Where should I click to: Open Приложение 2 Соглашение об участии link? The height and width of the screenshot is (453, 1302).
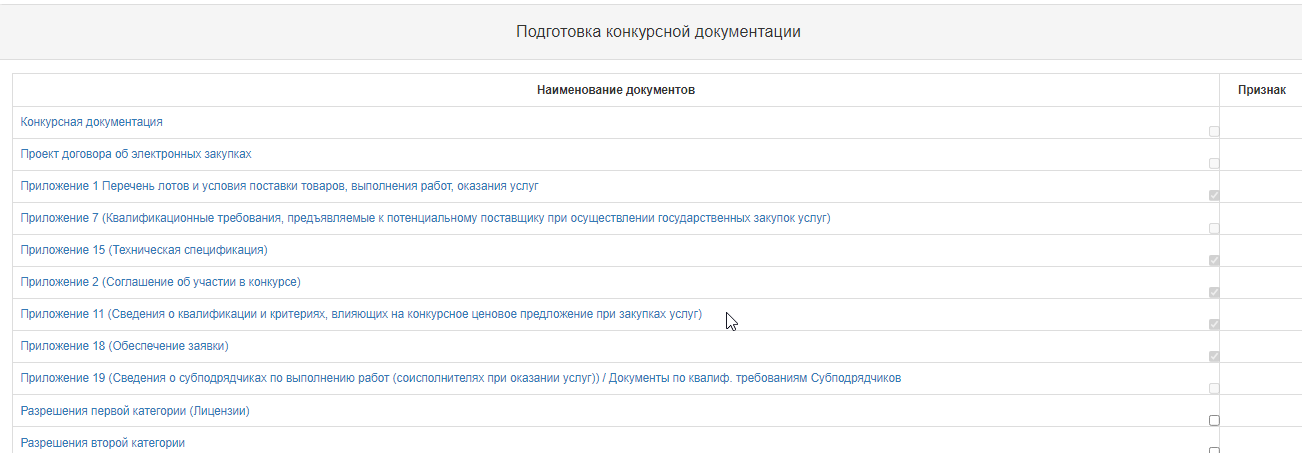(161, 282)
